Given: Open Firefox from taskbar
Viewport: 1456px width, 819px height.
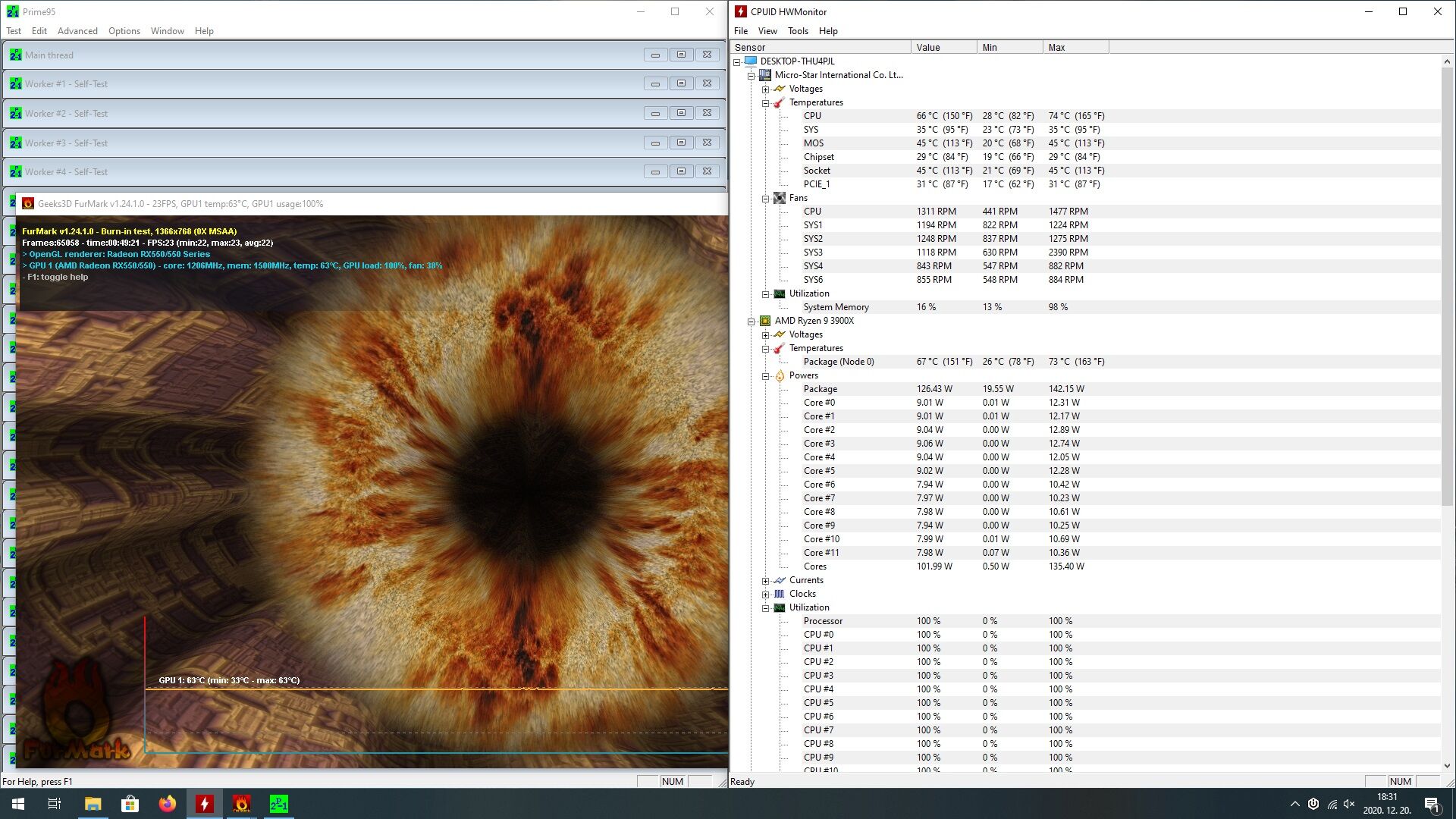Looking at the screenshot, I should [x=167, y=804].
